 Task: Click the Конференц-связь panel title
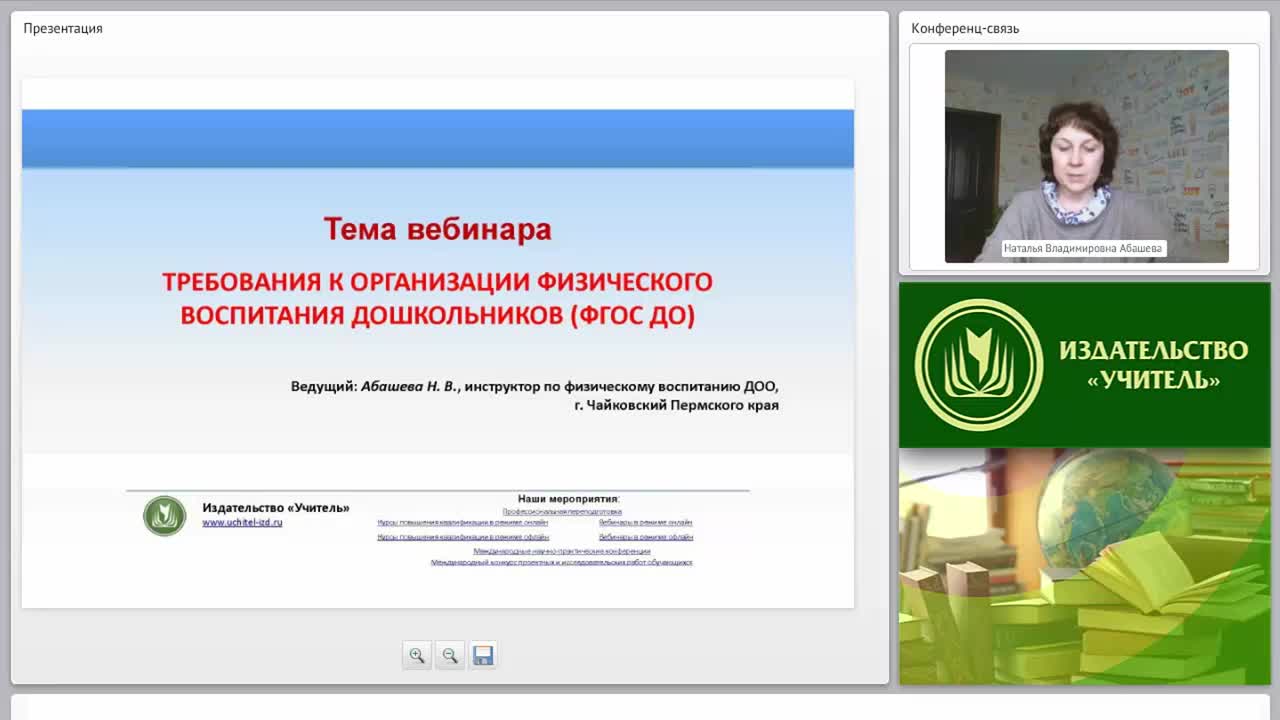tap(965, 28)
